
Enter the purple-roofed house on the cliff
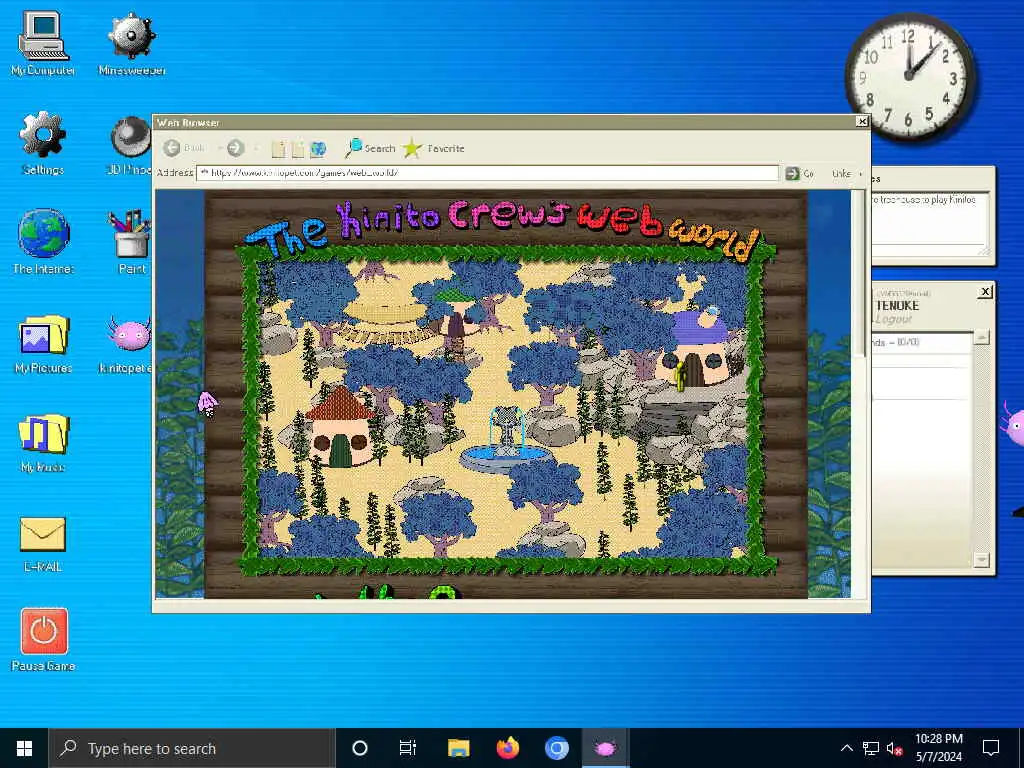point(698,349)
